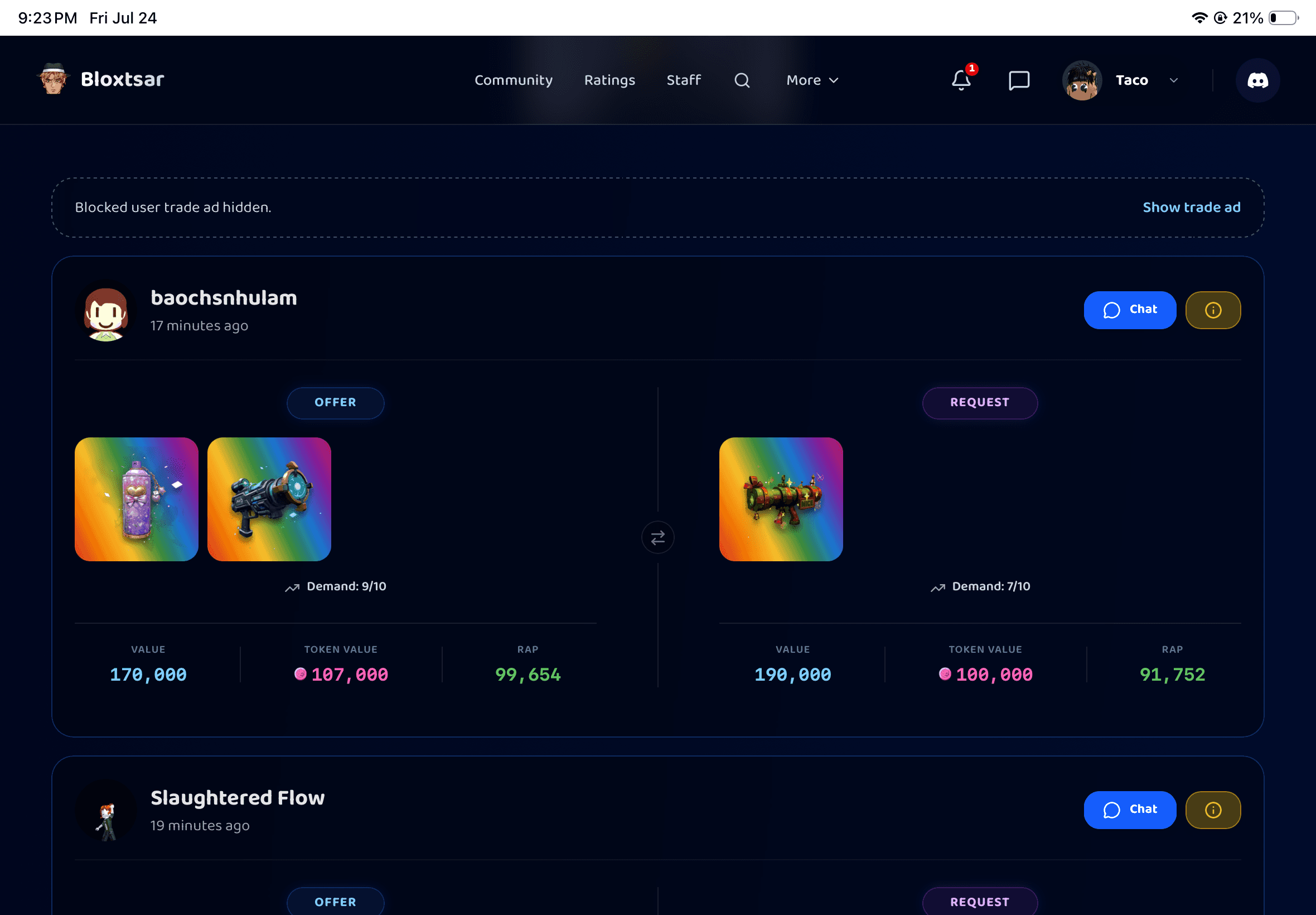The image size is (1316, 915).
Task: Click the Bloxtsar brand name
Action: pyautogui.click(x=123, y=79)
